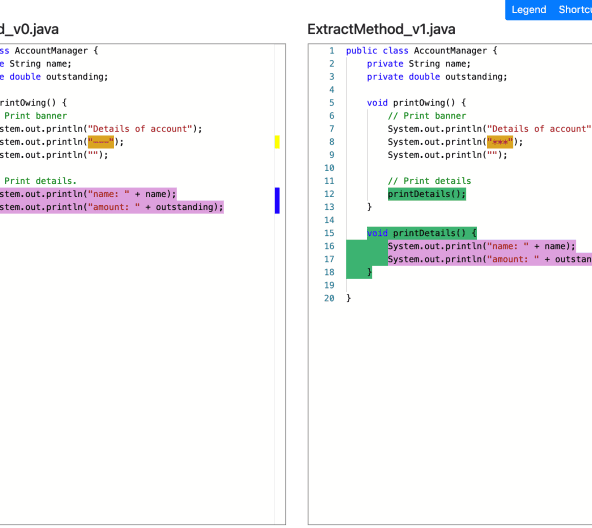The height and width of the screenshot is (528, 592).
Task: Select the highlighted printDetails() call on line 12
Action: [427, 194]
